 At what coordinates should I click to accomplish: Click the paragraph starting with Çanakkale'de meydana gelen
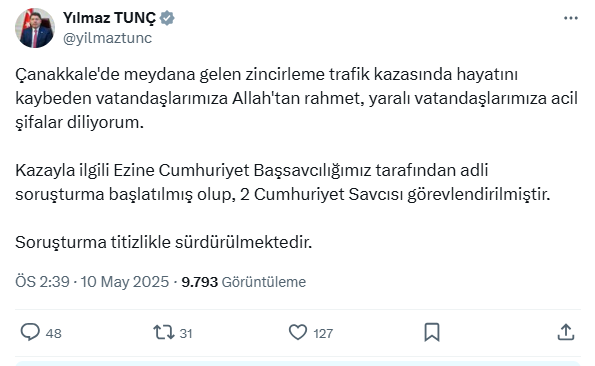(x=296, y=98)
